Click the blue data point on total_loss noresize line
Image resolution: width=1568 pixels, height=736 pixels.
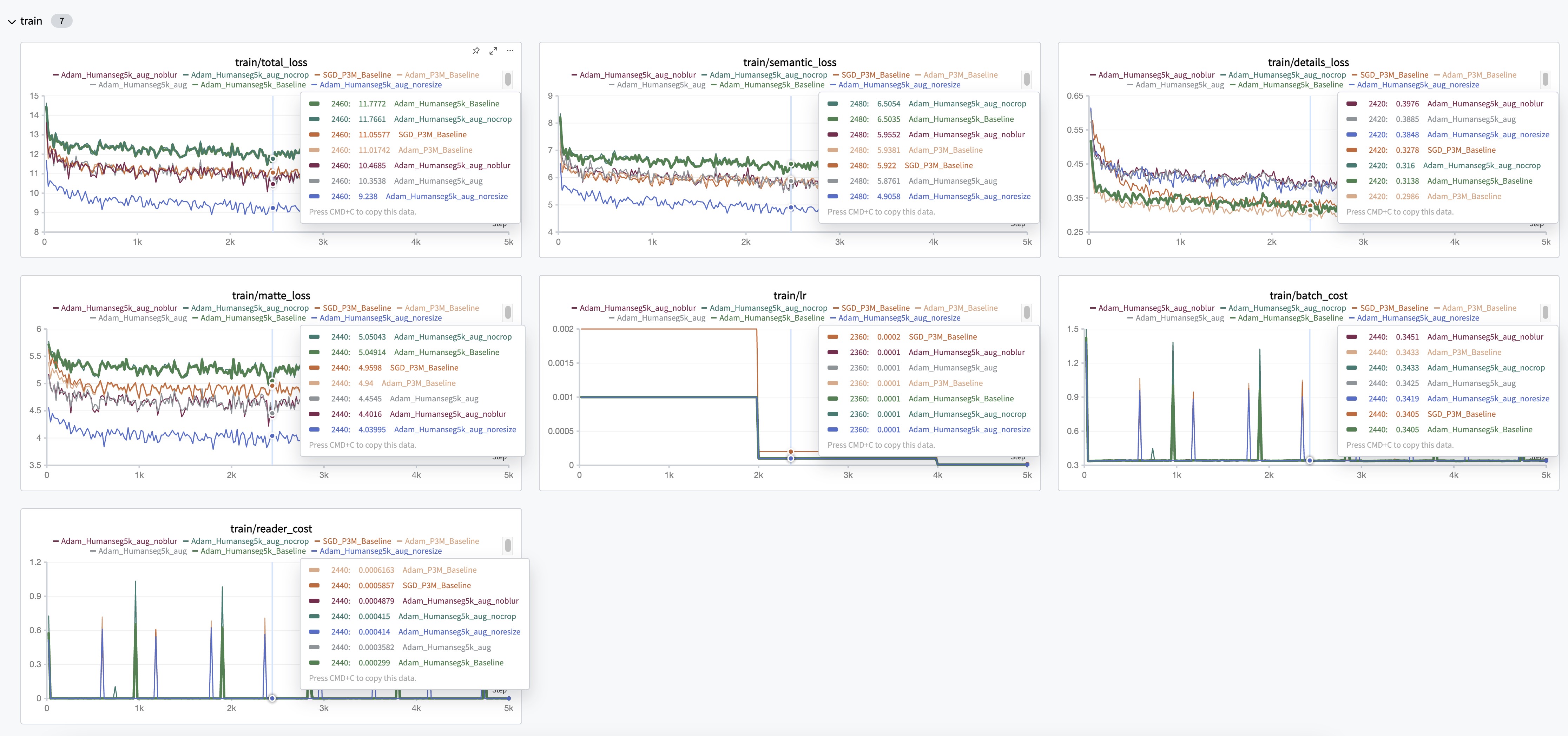(273, 208)
